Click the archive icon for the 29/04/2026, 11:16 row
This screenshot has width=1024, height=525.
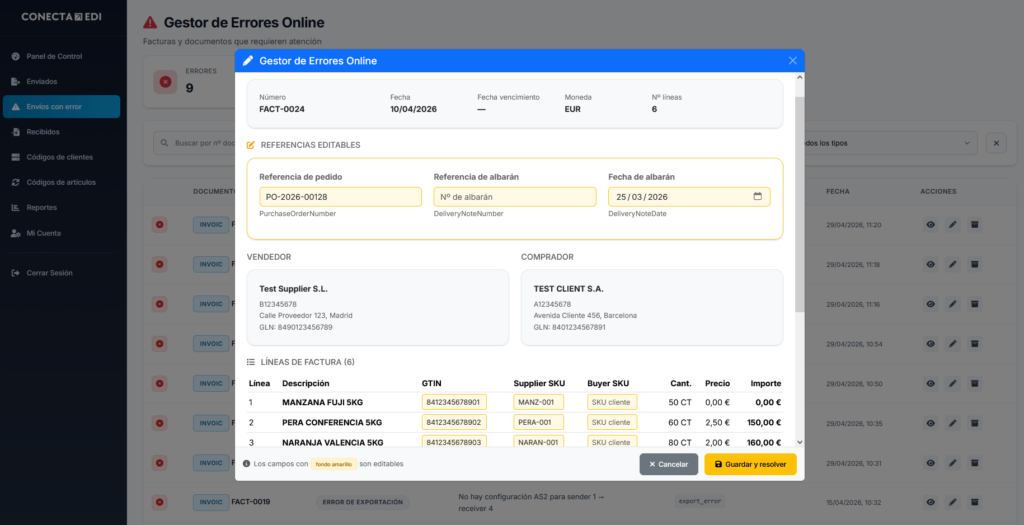[x=974, y=304]
